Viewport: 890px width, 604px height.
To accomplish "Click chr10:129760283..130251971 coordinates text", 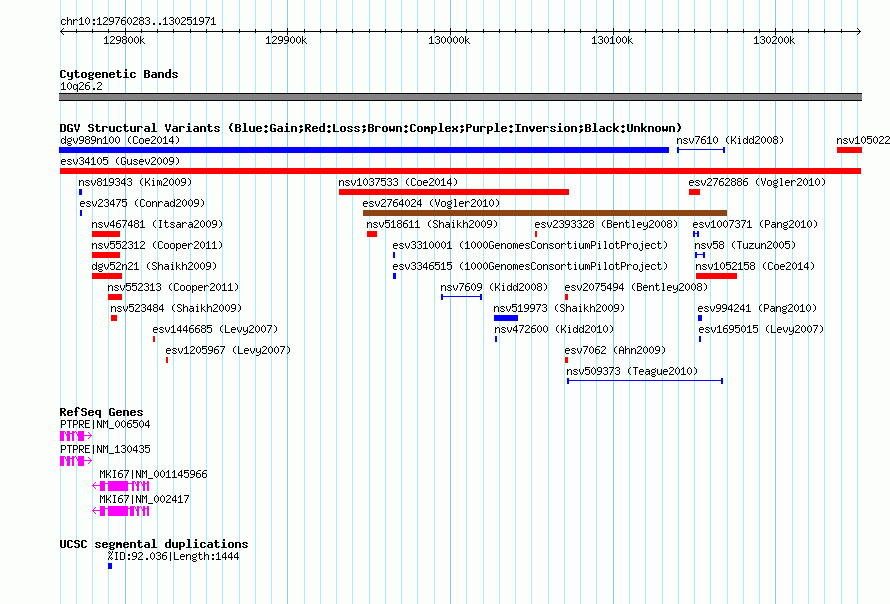I will tap(138, 22).
